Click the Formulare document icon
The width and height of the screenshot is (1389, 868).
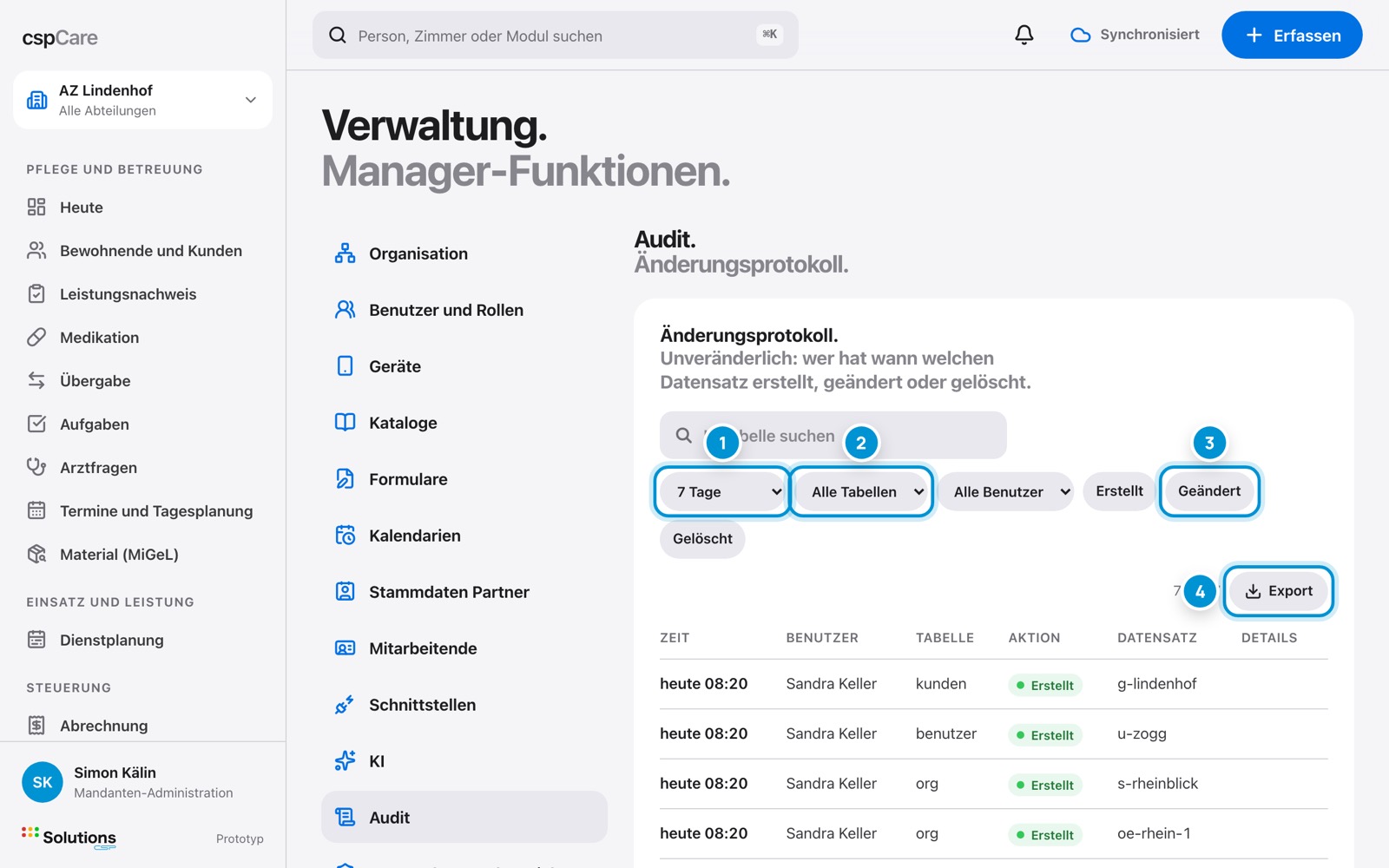click(346, 479)
